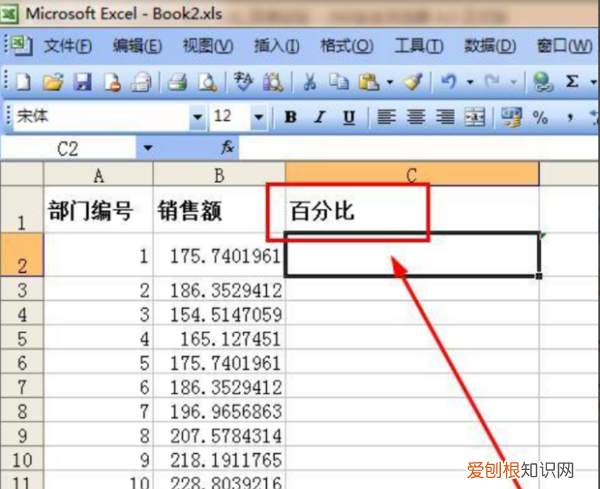Screen dimensions: 600x489
Task: Click the Excel icon in the title bar
Action: 9,14
